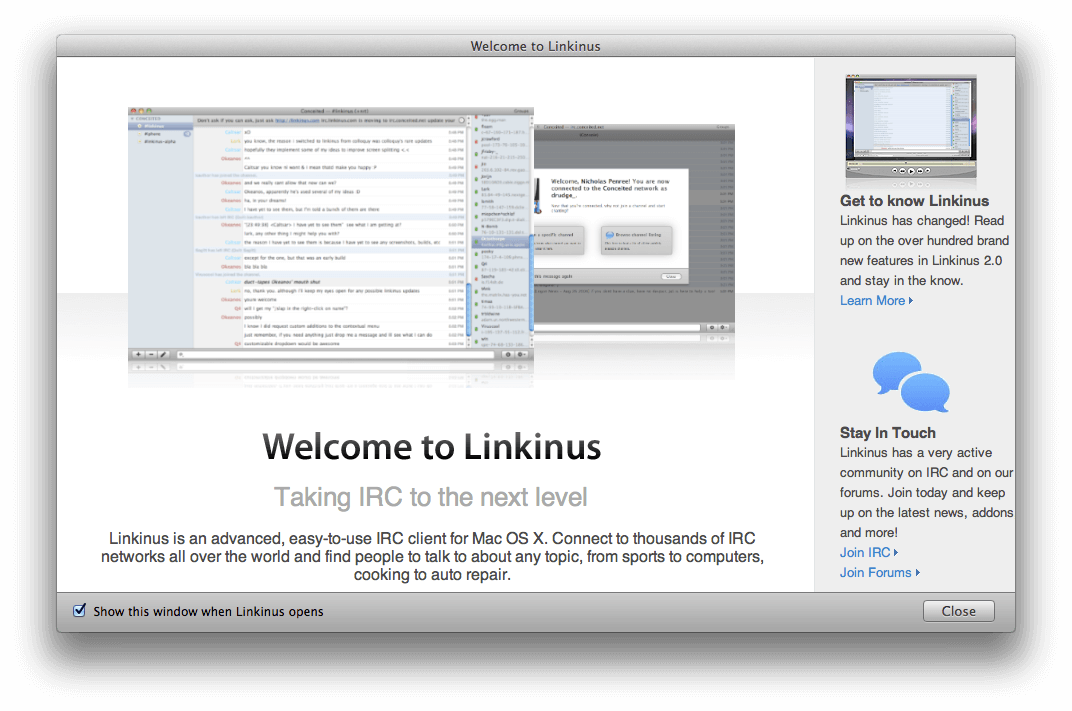Uncheck Show this window when Linkinus opens

pyautogui.click(x=79, y=611)
